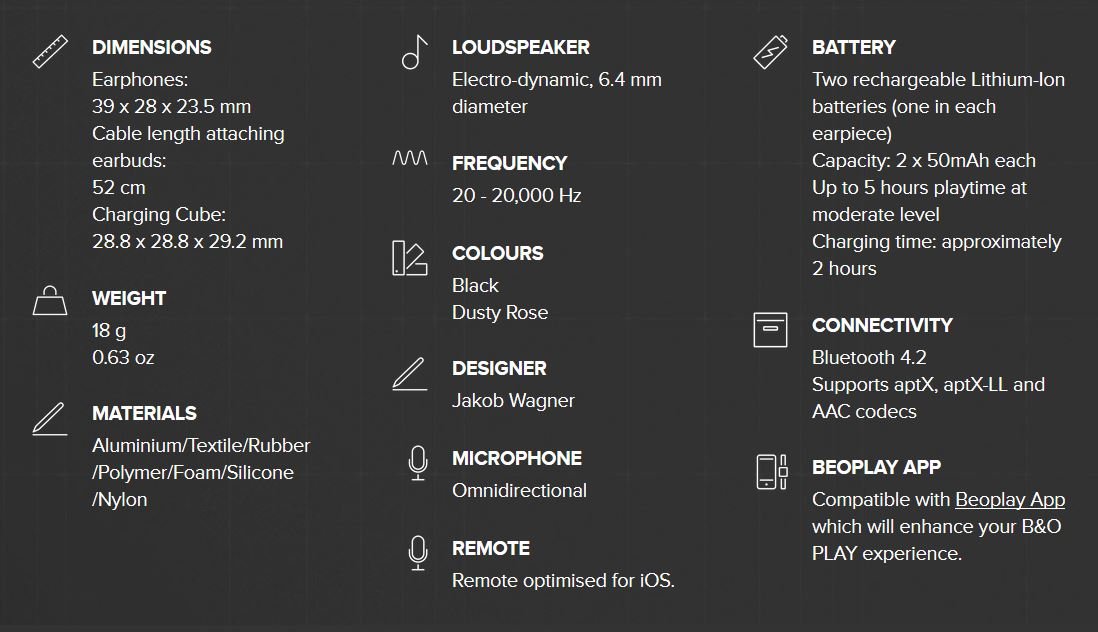Click the microphone icon beside Remote
1098x632 pixels.
point(418,552)
